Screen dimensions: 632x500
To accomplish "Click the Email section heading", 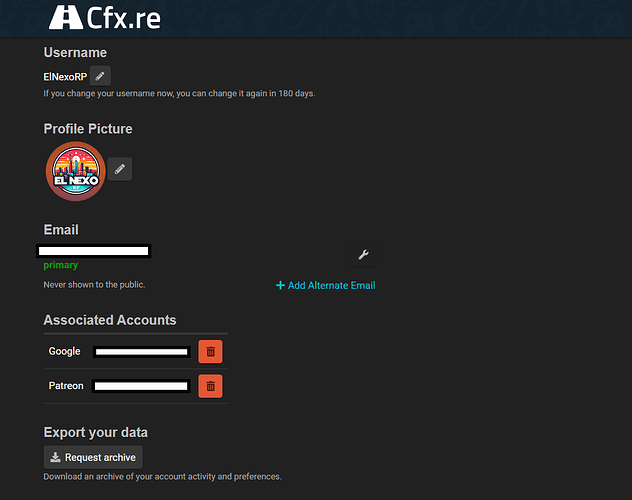I will [x=61, y=230].
